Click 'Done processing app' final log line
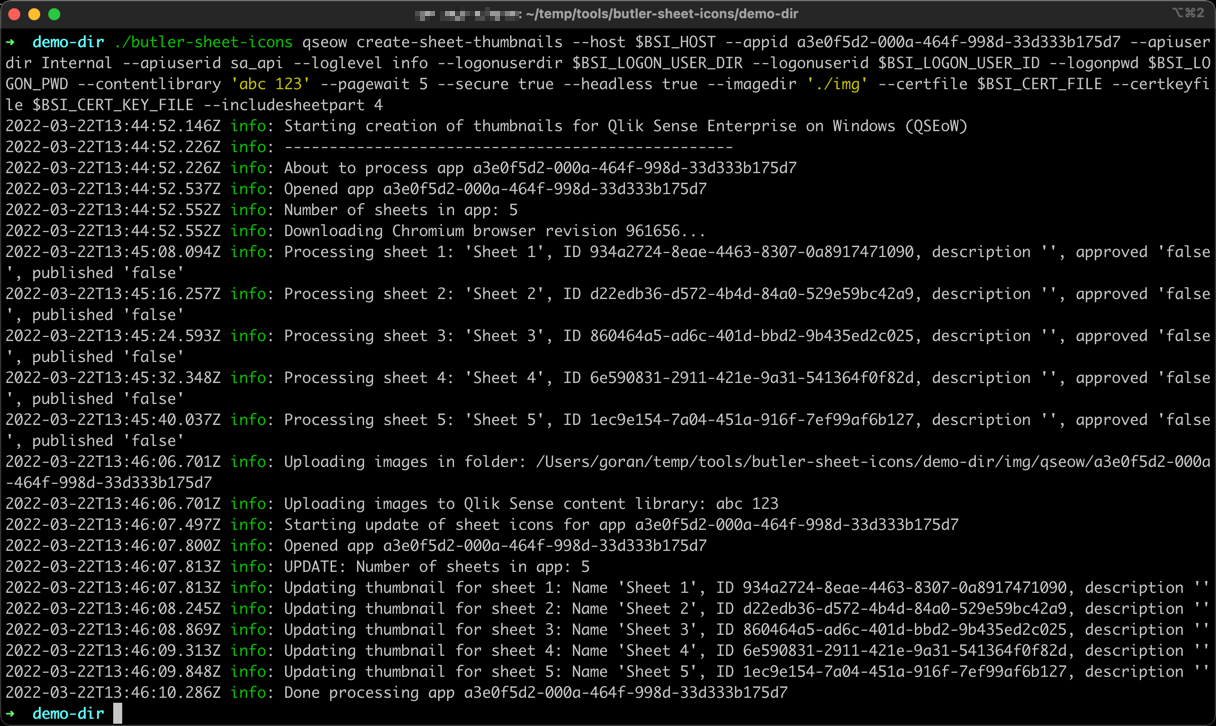 pos(536,693)
